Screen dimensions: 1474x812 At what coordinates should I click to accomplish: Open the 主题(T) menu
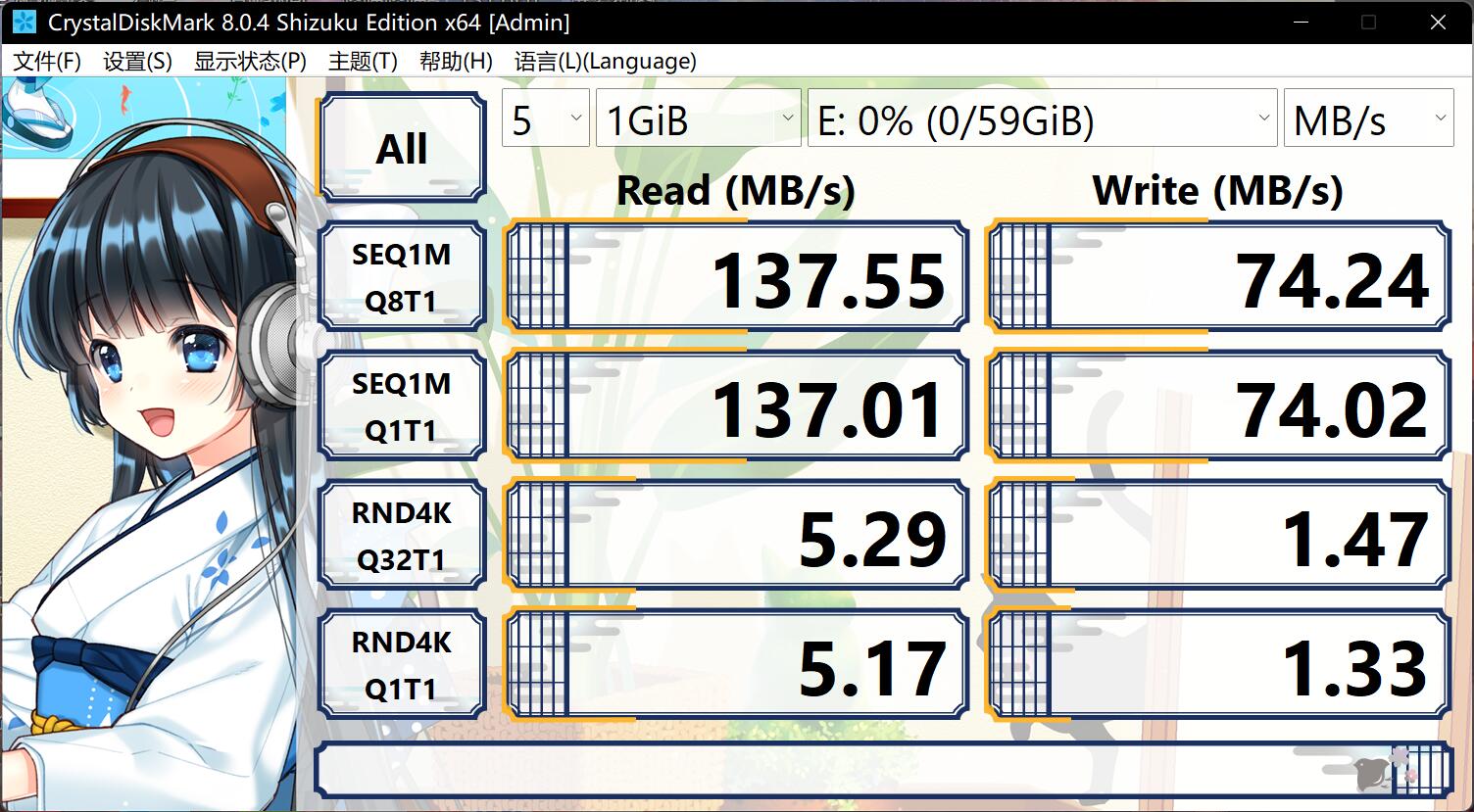[x=363, y=62]
